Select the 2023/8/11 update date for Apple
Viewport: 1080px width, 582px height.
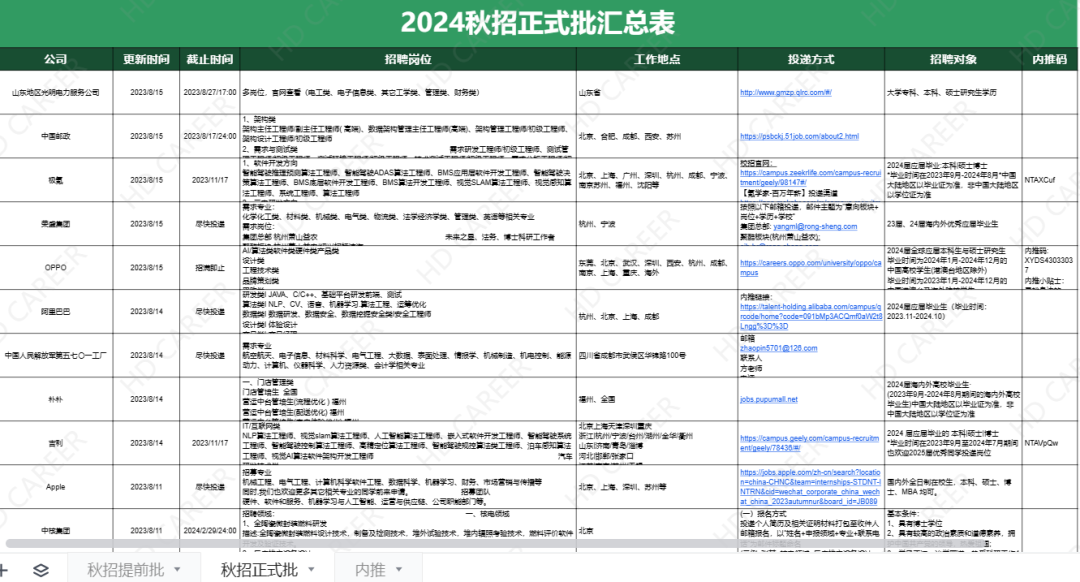tap(146, 486)
